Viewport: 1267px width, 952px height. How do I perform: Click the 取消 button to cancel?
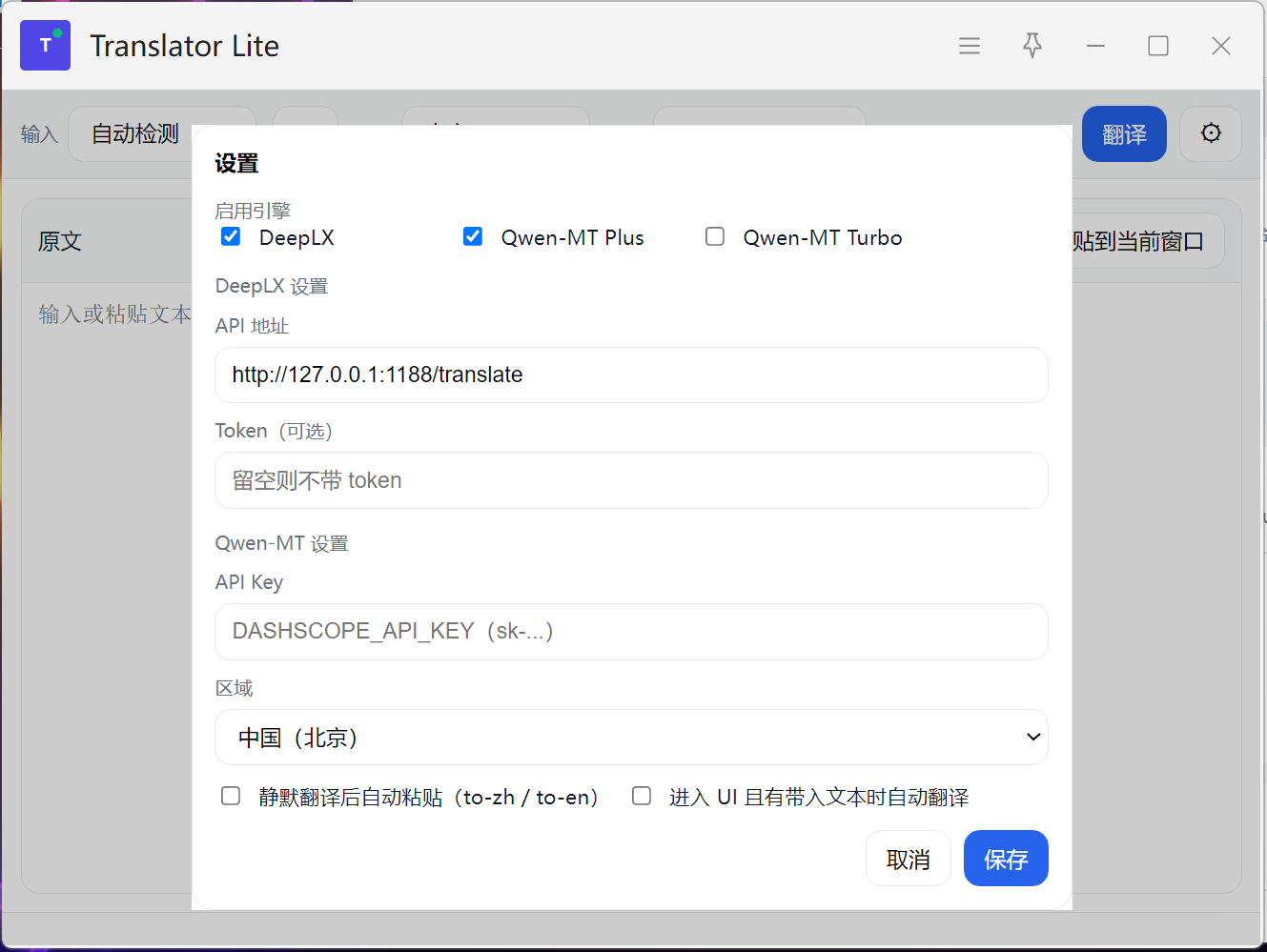(908, 859)
